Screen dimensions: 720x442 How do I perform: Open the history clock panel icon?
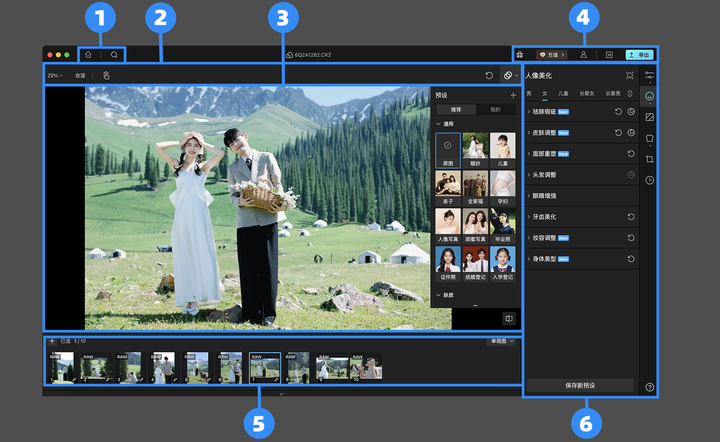[649, 180]
